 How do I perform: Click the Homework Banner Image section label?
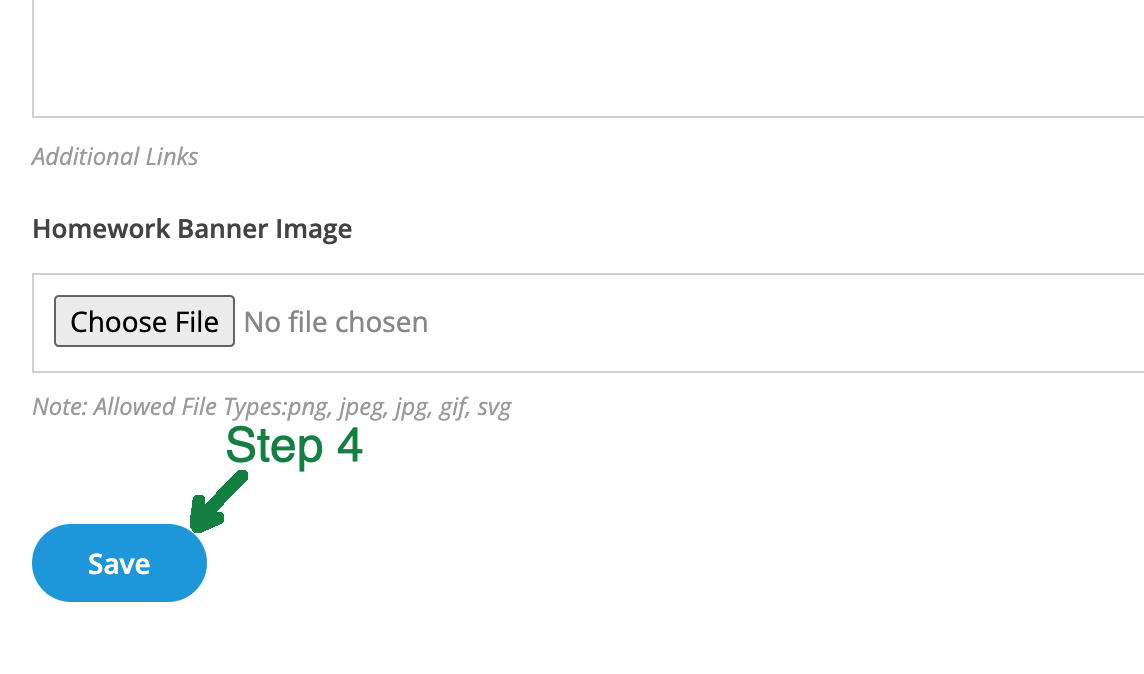click(x=192, y=228)
